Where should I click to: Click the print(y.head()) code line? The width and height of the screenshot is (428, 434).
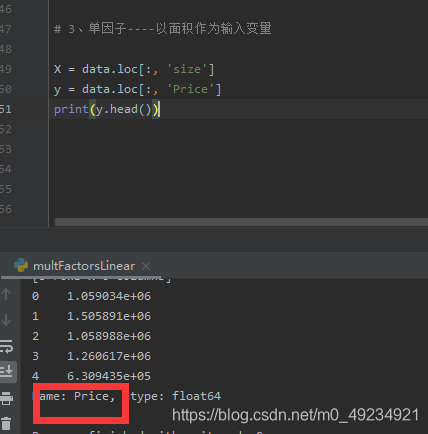[107, 109]
